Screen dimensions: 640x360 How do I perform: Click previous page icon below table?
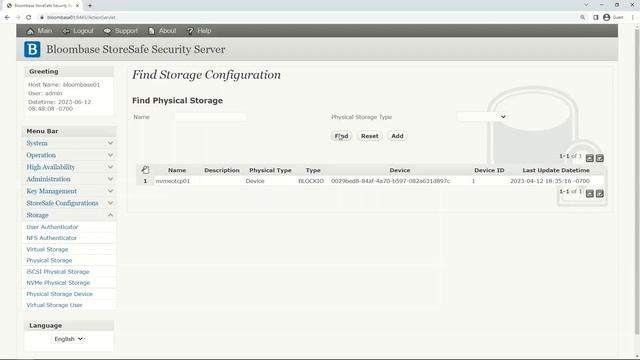click(x=590, y=194)
